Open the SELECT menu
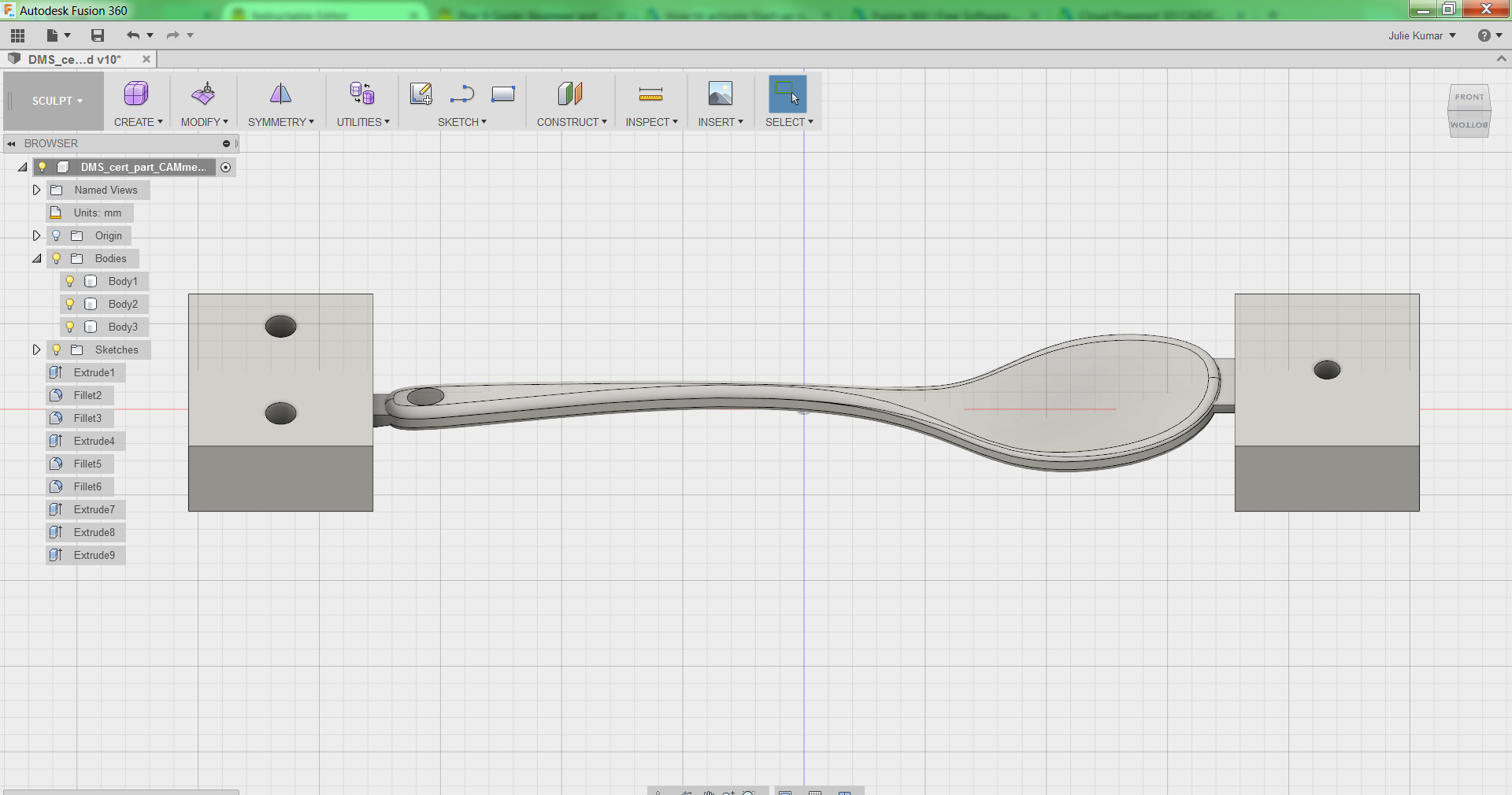Screen dimensions: 1512x795 point(789,122)
